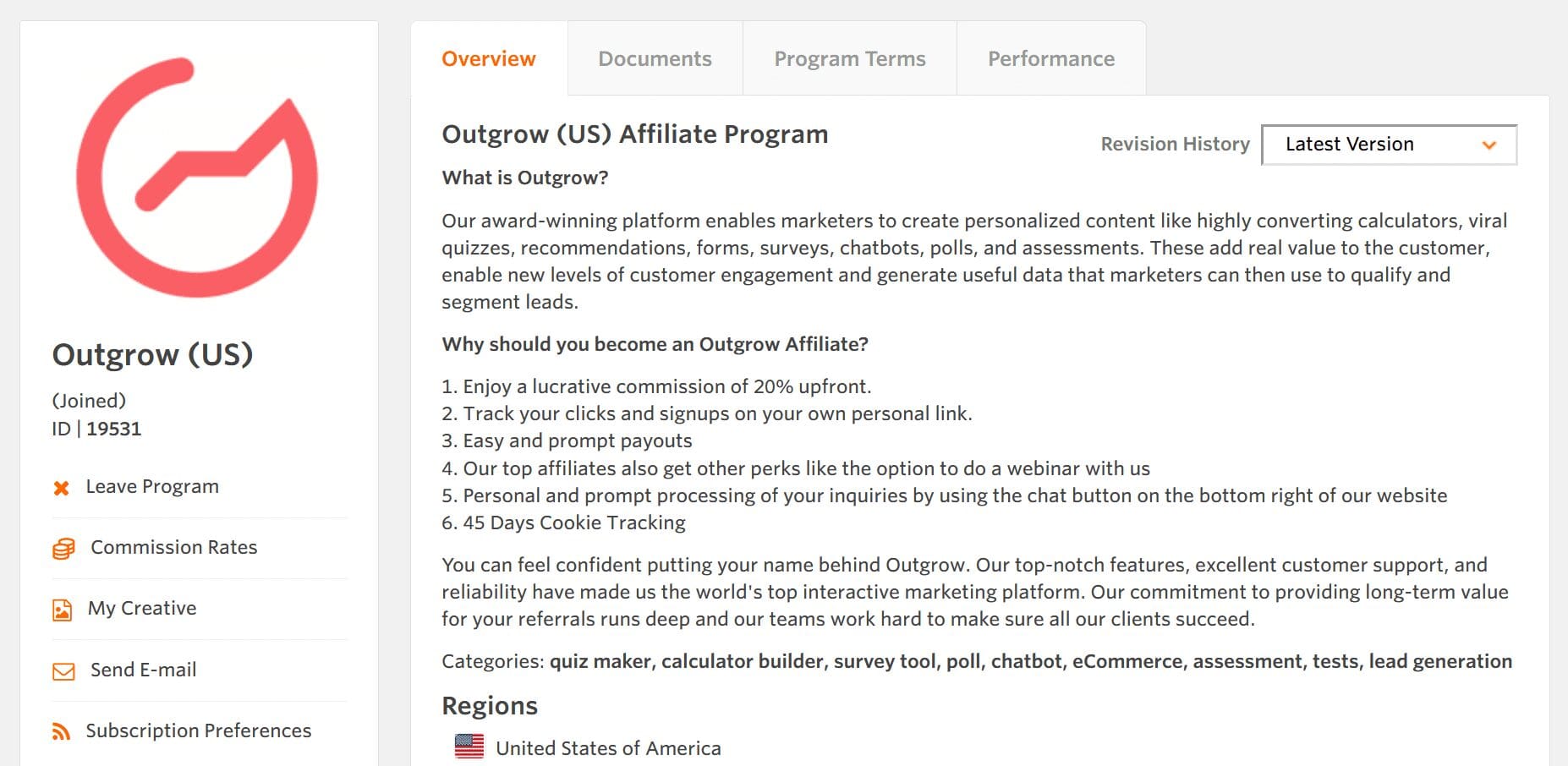The width and height of the screenshot is (1568, 766).
Task: Open Commission Rates link
Action: [x=174, y=548]
